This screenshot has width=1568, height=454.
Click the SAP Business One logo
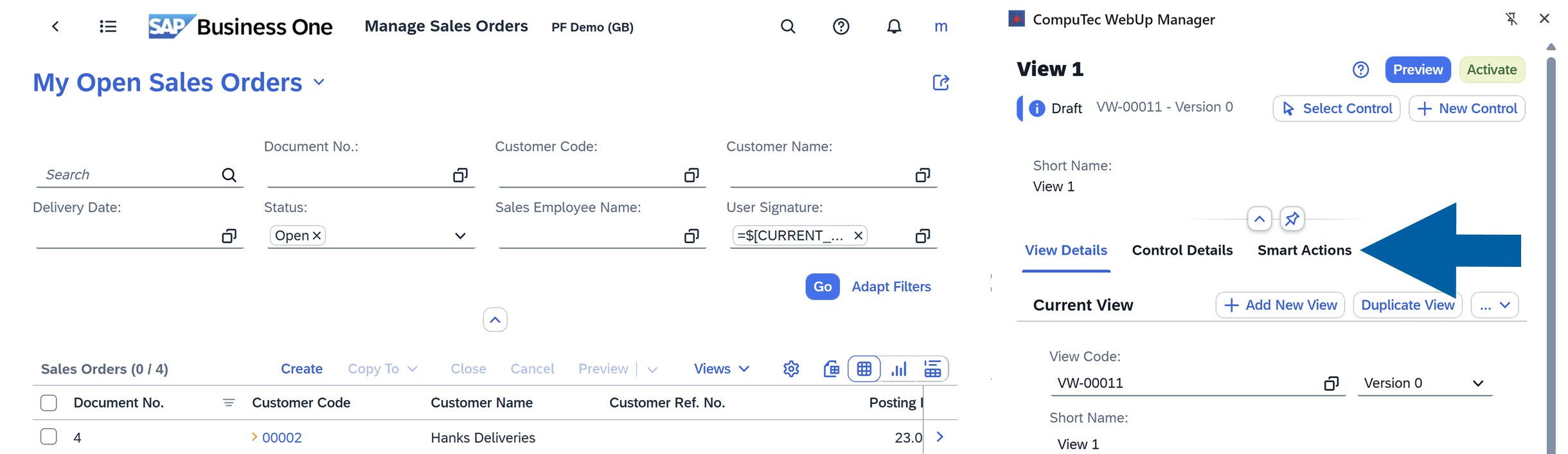click(x=240, y=26)
